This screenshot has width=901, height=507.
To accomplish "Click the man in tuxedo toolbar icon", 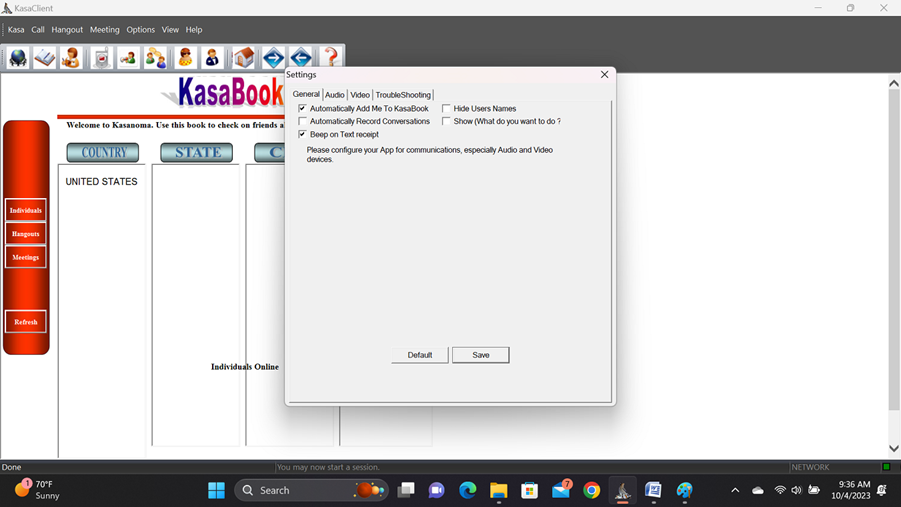I will tap(212, 57).
